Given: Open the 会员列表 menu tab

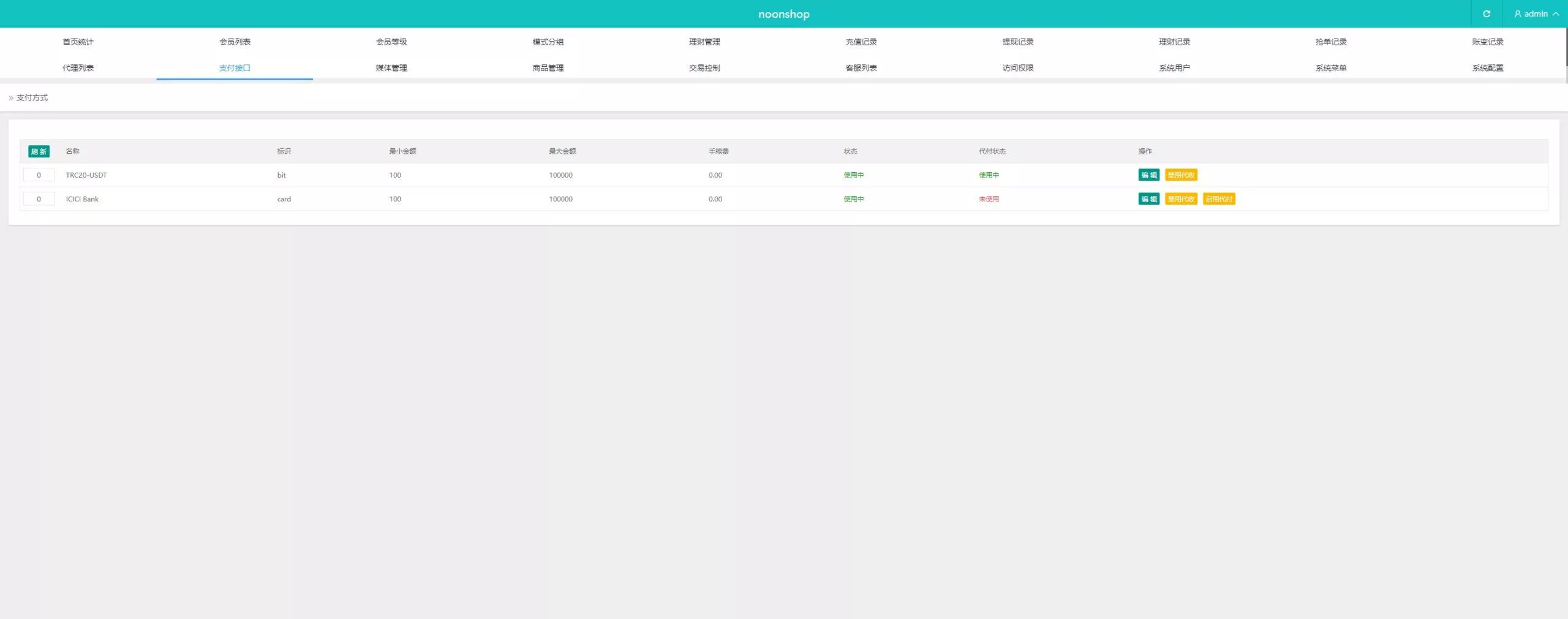Looking at the screenshot, I should (x=235, y=42).
